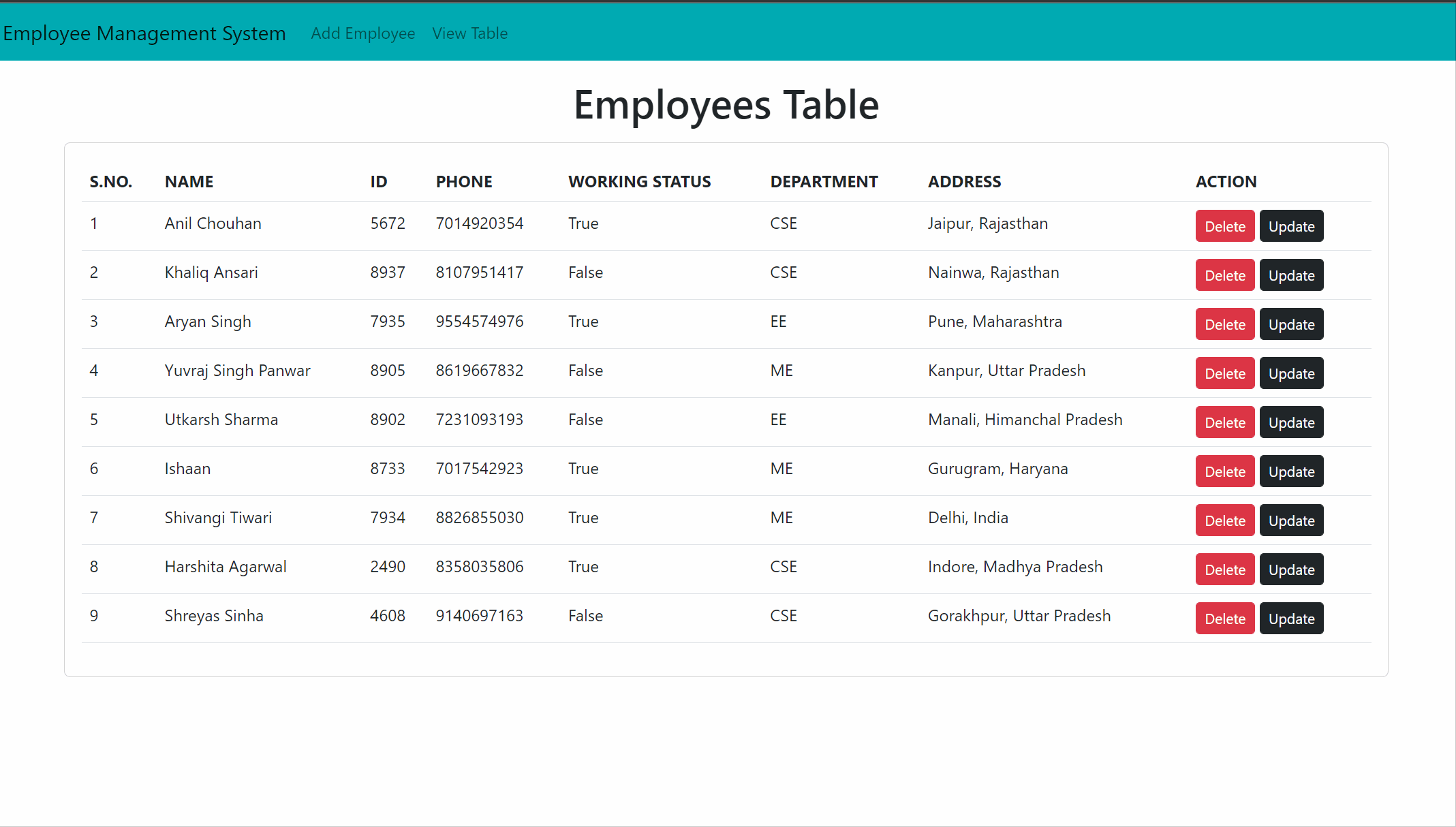Delete Ishaan's record
Screen dimensions: 1456x827
coord(1224,471)
